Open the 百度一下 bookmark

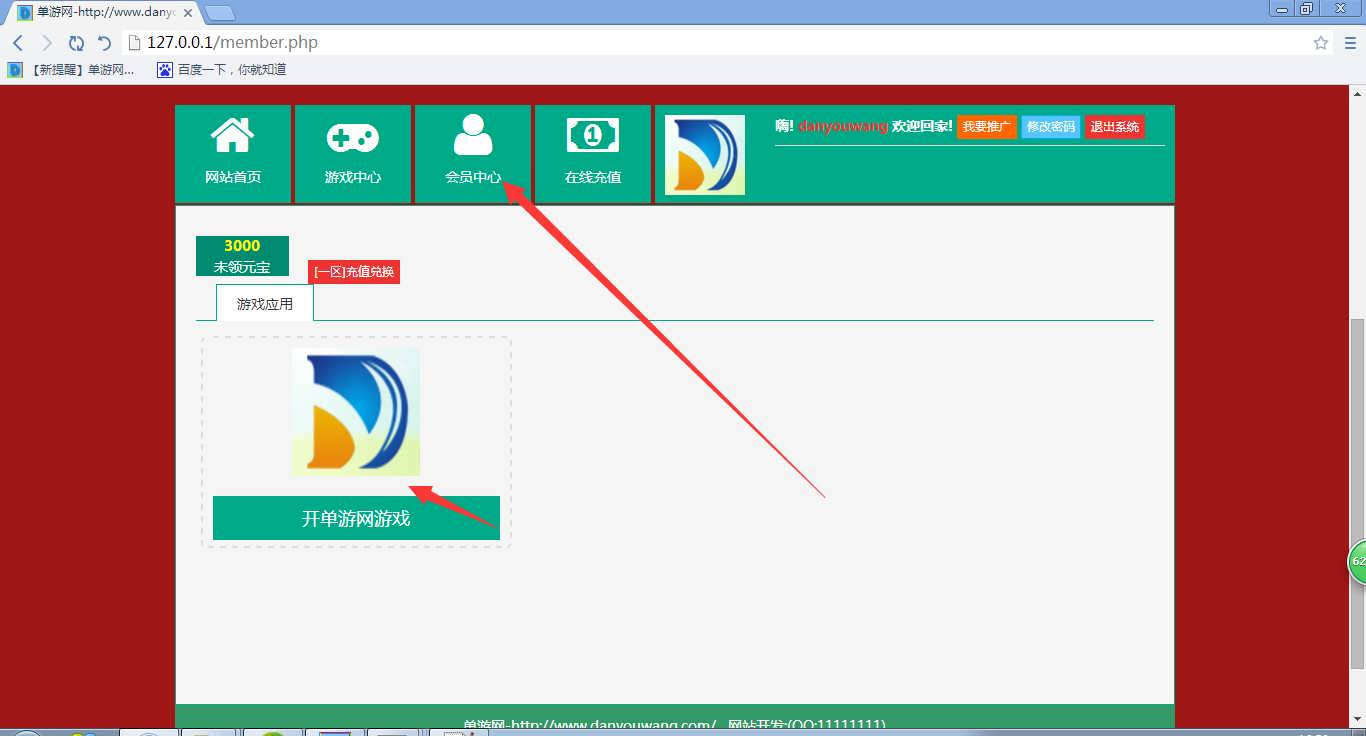pos(222,70)
